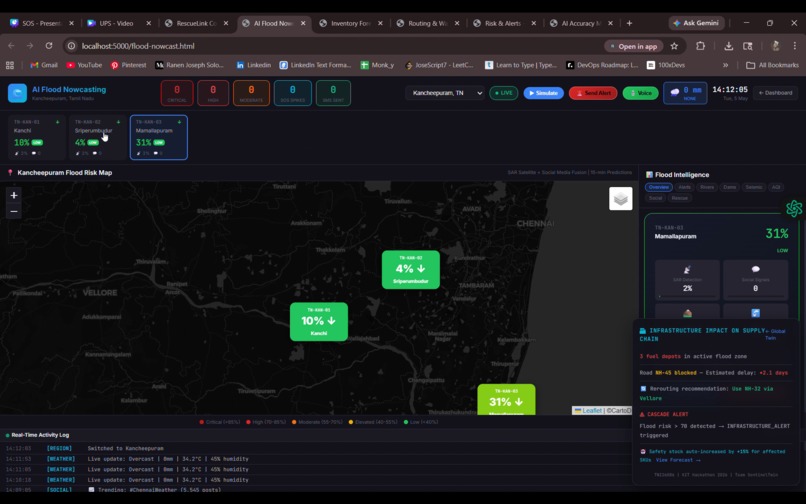Click the Social Signals speech bubble icon

coord(755,269)
